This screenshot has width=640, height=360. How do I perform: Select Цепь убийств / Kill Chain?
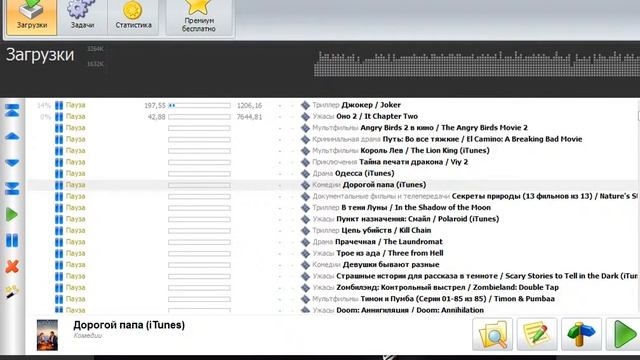[x=386, y=231]
